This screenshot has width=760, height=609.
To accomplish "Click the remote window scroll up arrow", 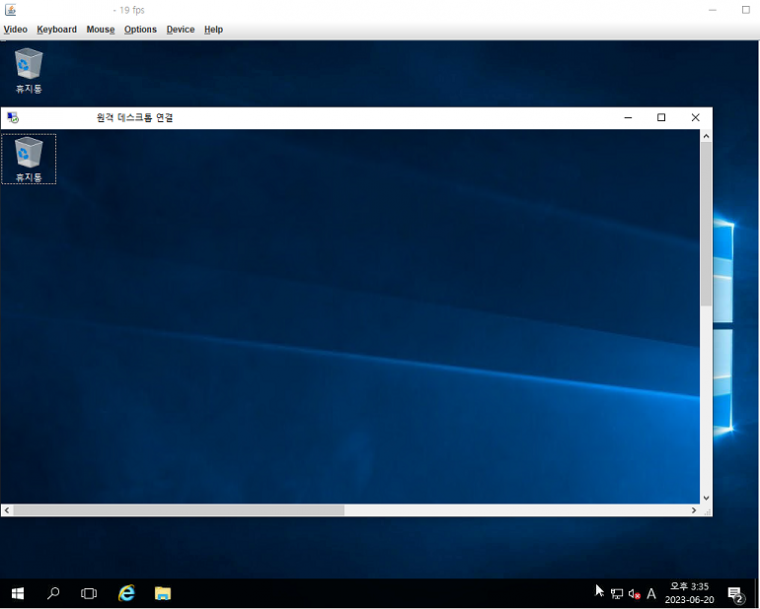I will pyautogui.click(x=706, y=136).
